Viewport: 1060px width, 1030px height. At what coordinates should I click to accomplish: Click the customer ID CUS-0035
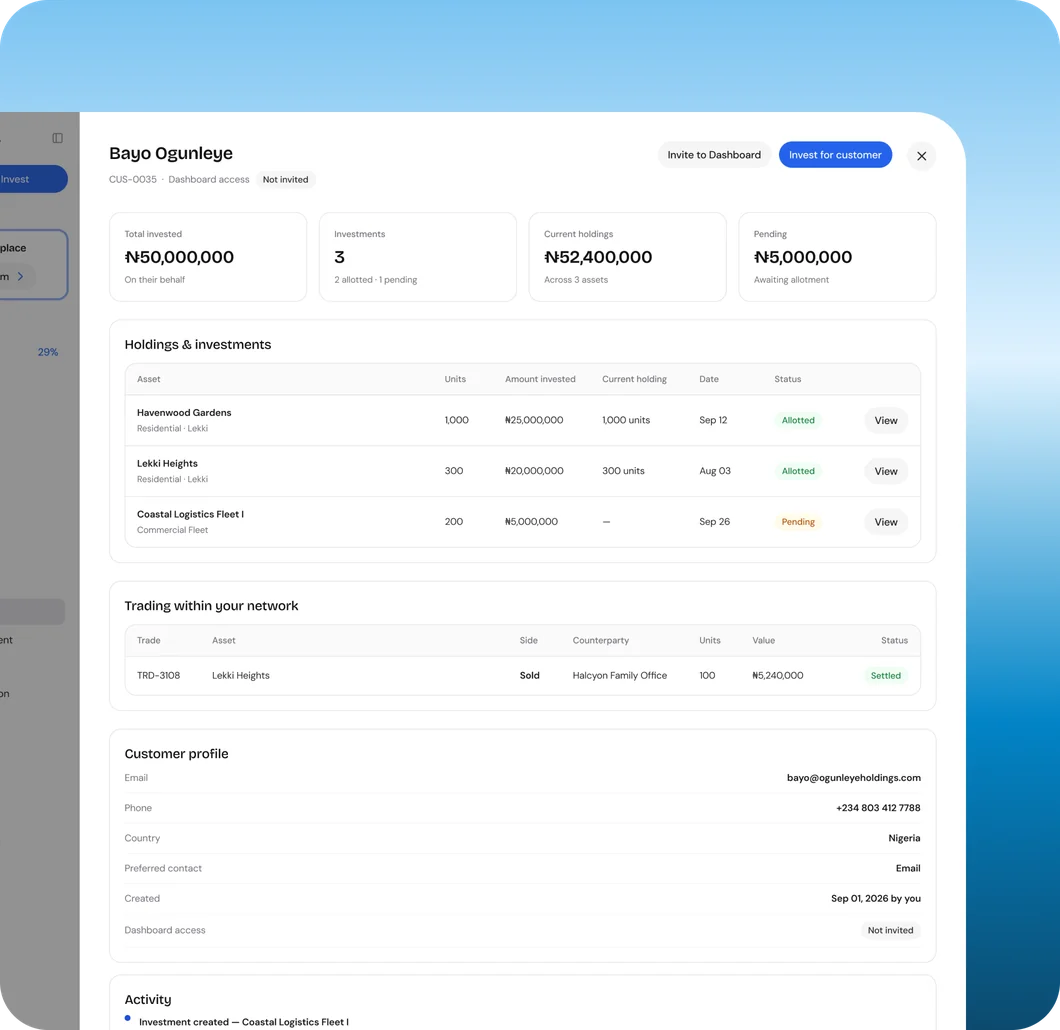(132, 180)
